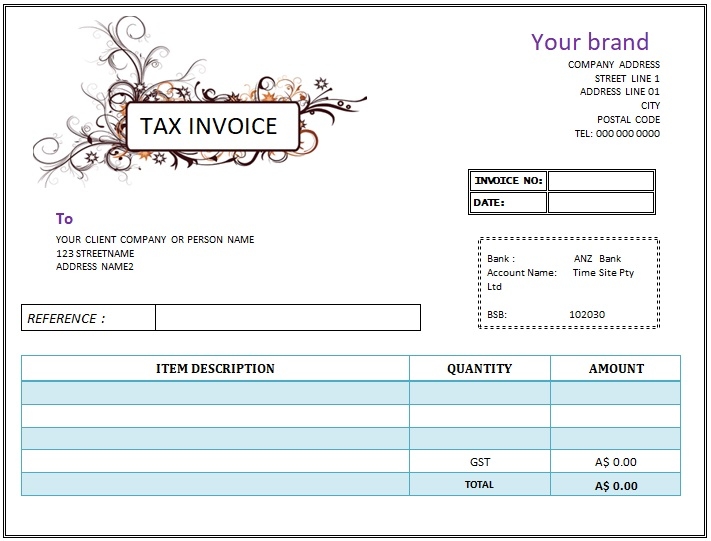Click first empty cell under Amount
The height and width of the screenshot is (541, 711).
point(616,393)
